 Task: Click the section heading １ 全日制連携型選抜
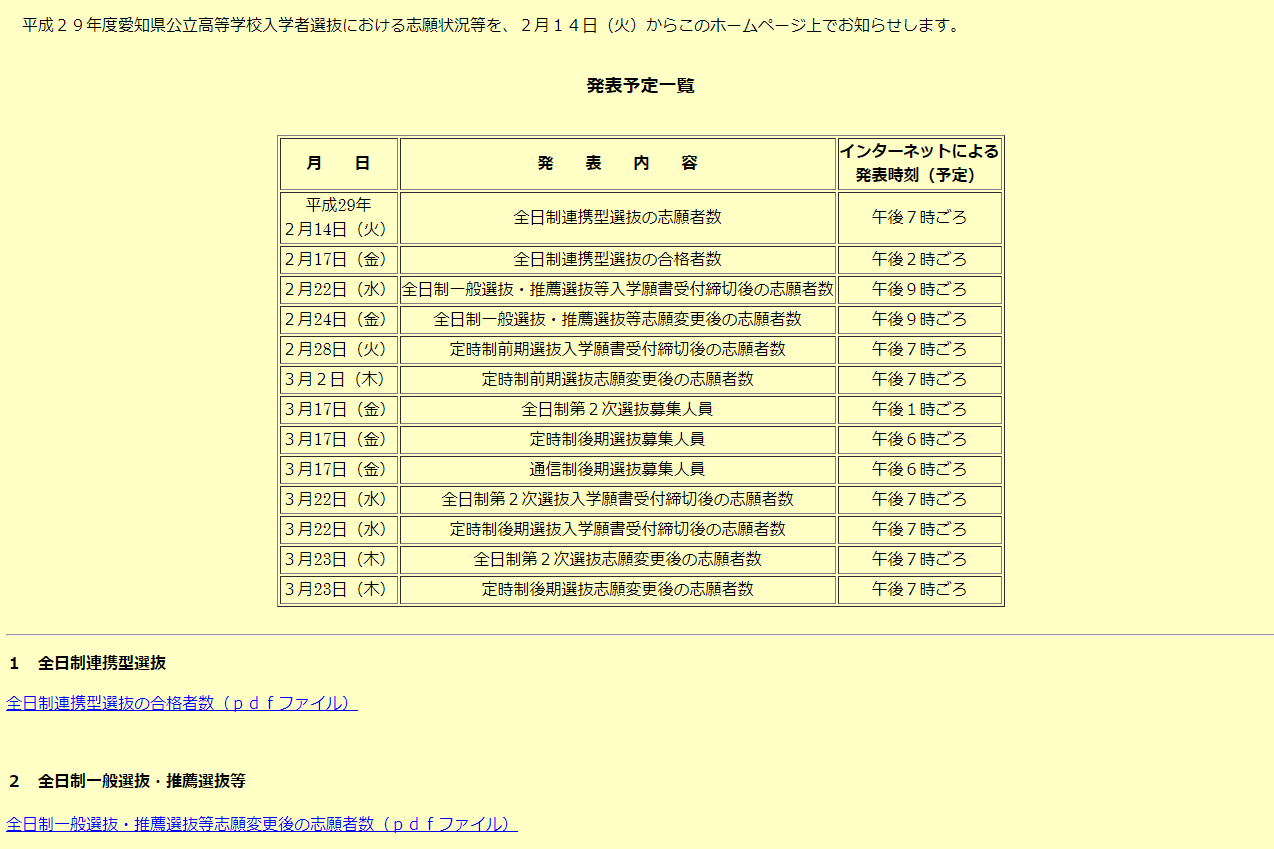(x=88, y=663)
